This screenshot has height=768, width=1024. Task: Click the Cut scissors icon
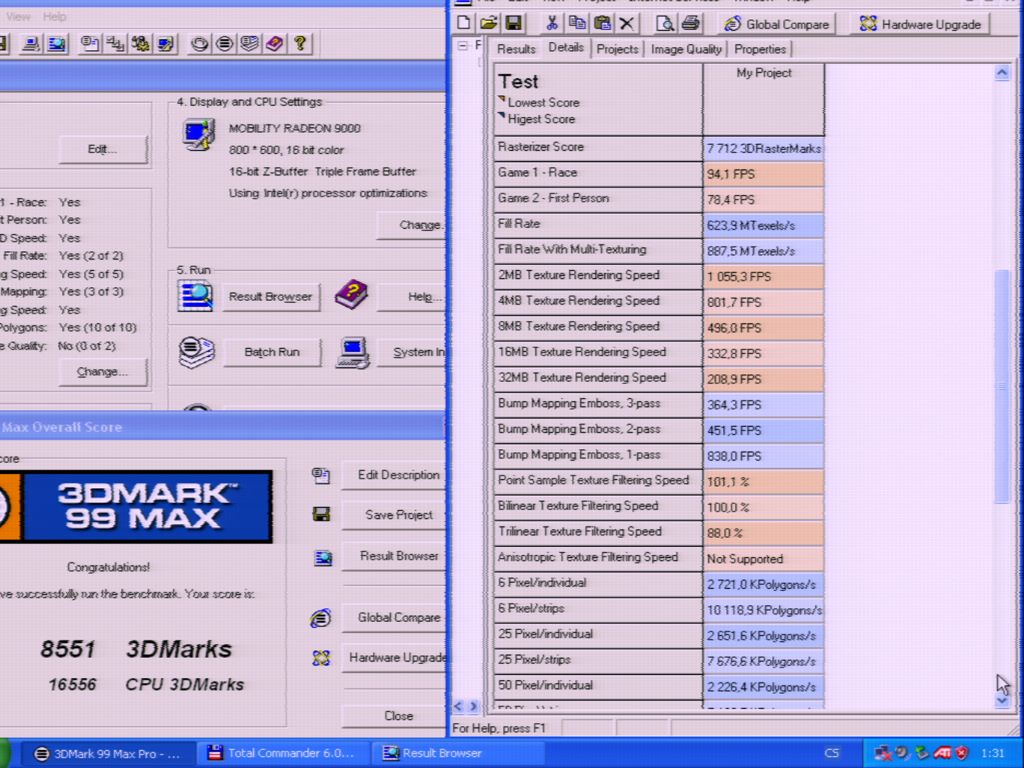click(x=552, y=24)
